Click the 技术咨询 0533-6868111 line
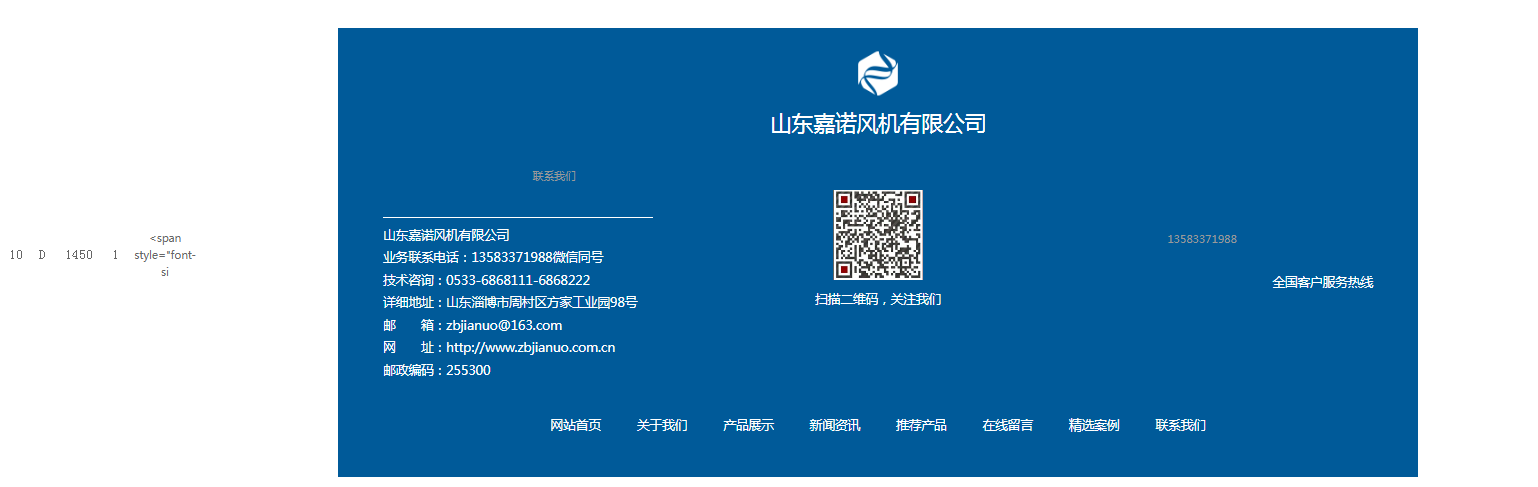 pos(486,280)
